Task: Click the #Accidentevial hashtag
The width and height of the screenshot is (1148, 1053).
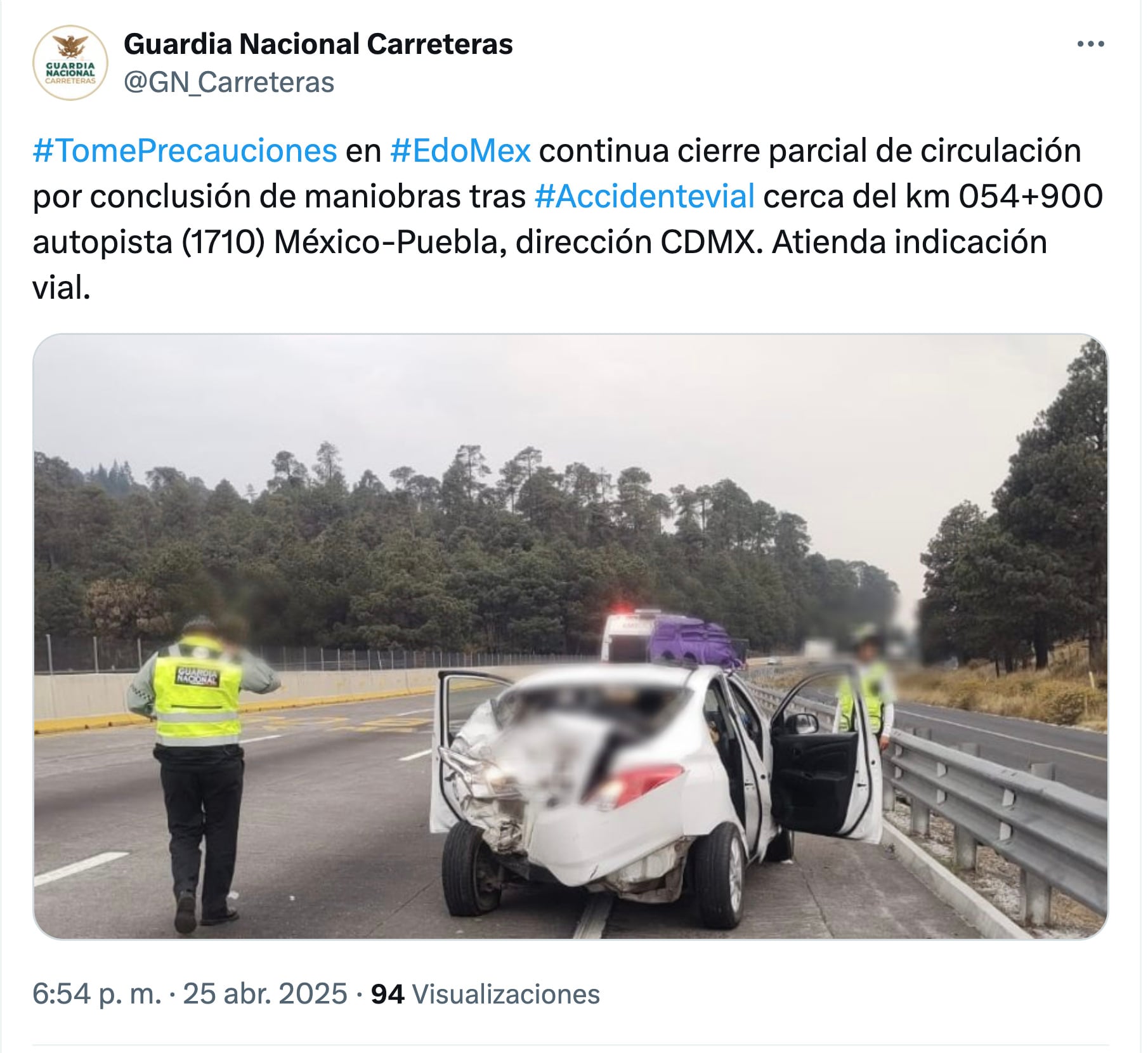Action: coord(644,197)
